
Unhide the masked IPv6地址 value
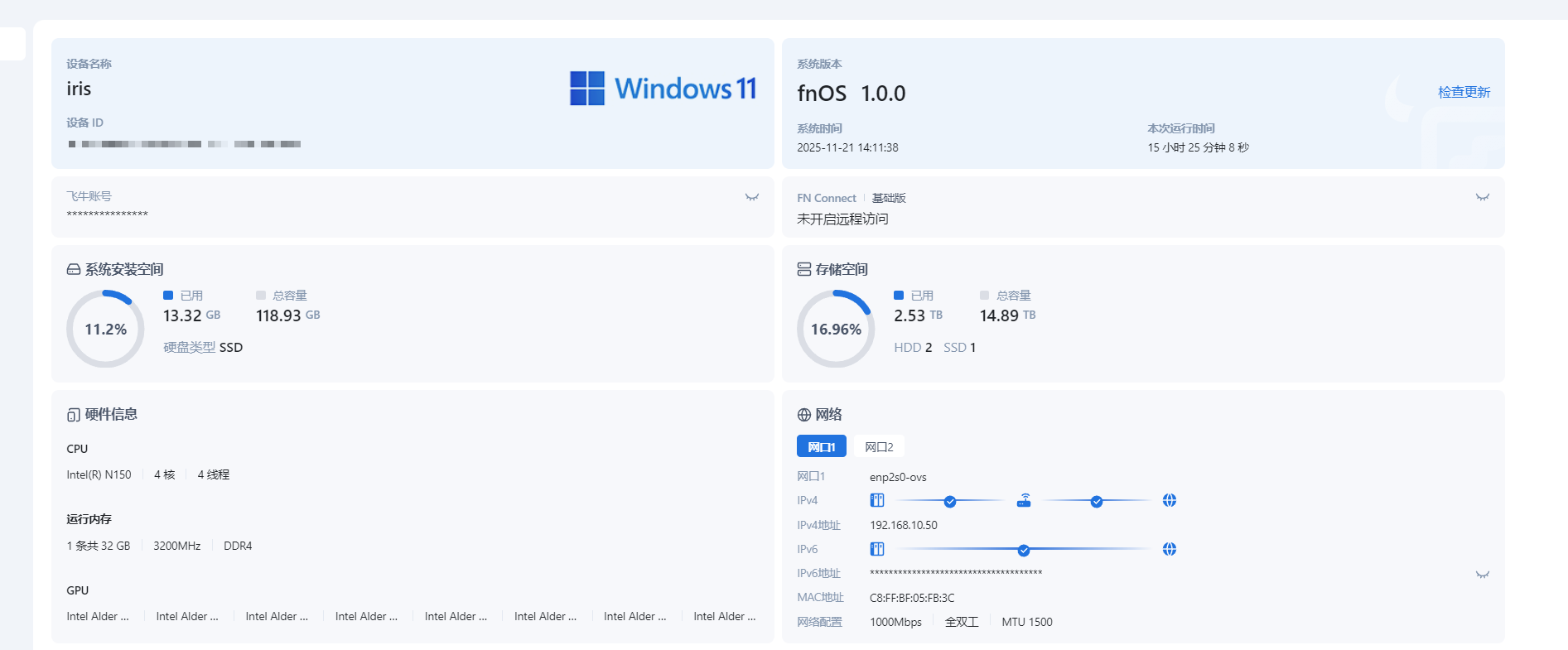(x=1483, y=575)
